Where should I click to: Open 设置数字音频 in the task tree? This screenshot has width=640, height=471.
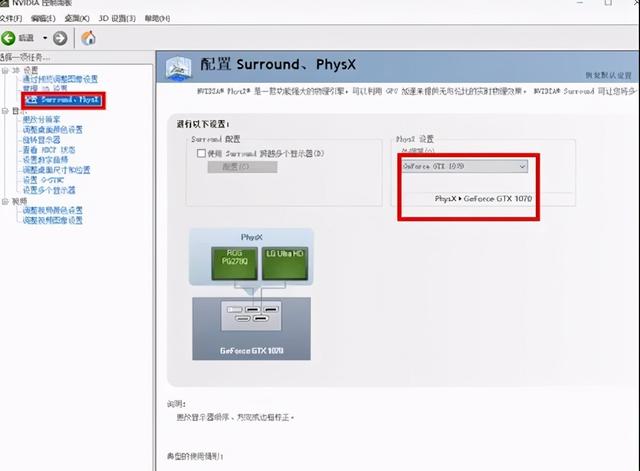[45, 160]
